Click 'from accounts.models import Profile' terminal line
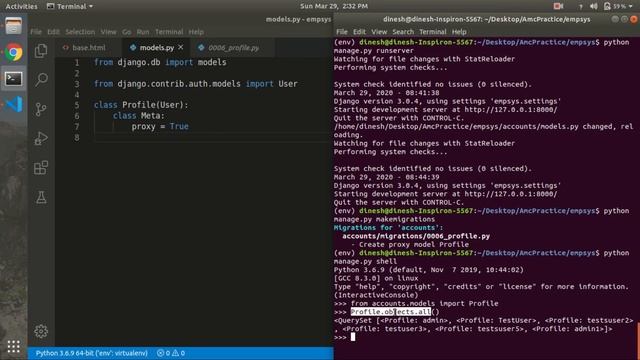This screenshot has height=360, width=640. pos(424,303)
